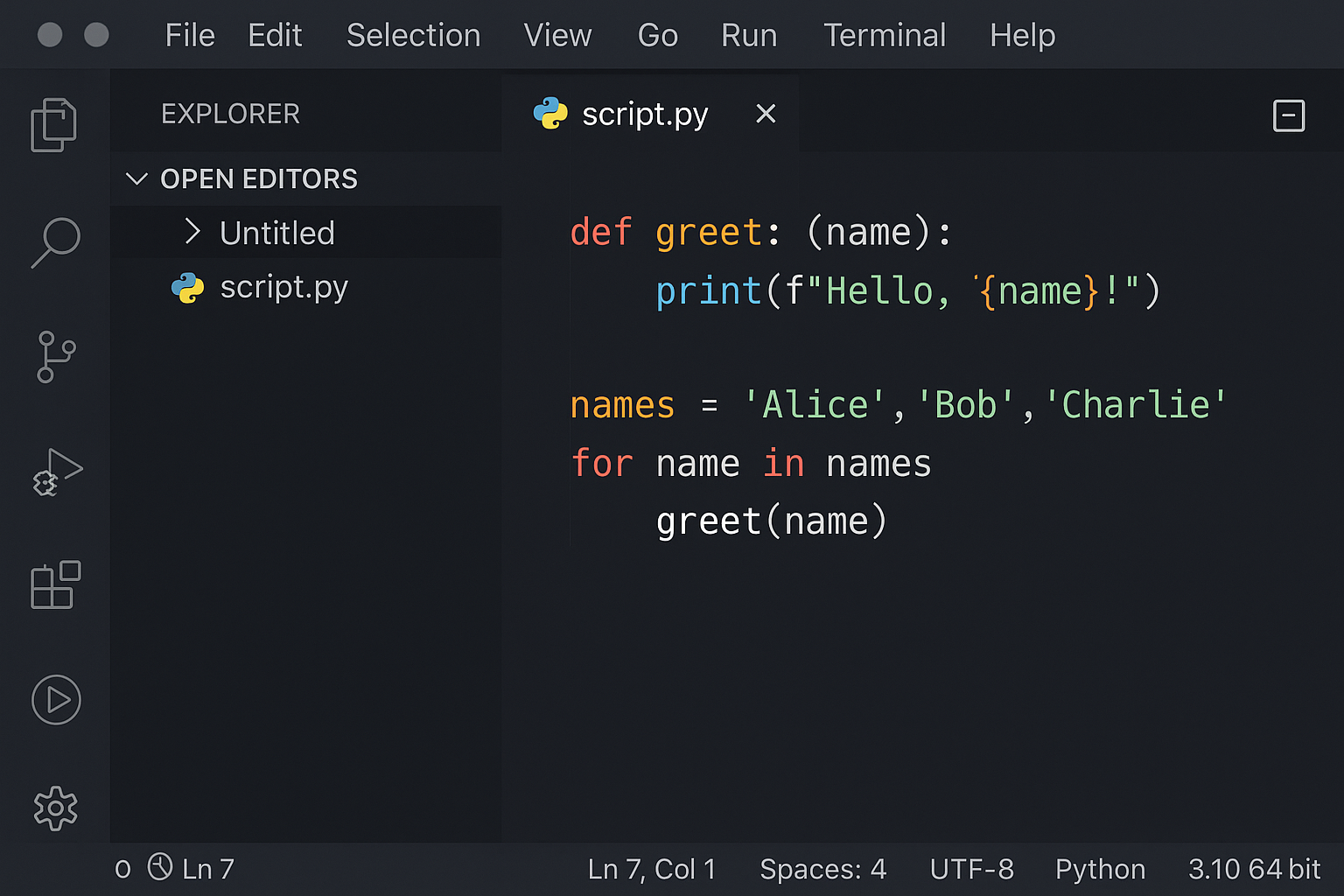Collapse the OPEN EDITORS section chevron
This screenshot has height=896, width=1344.
[x=136, y=179]
